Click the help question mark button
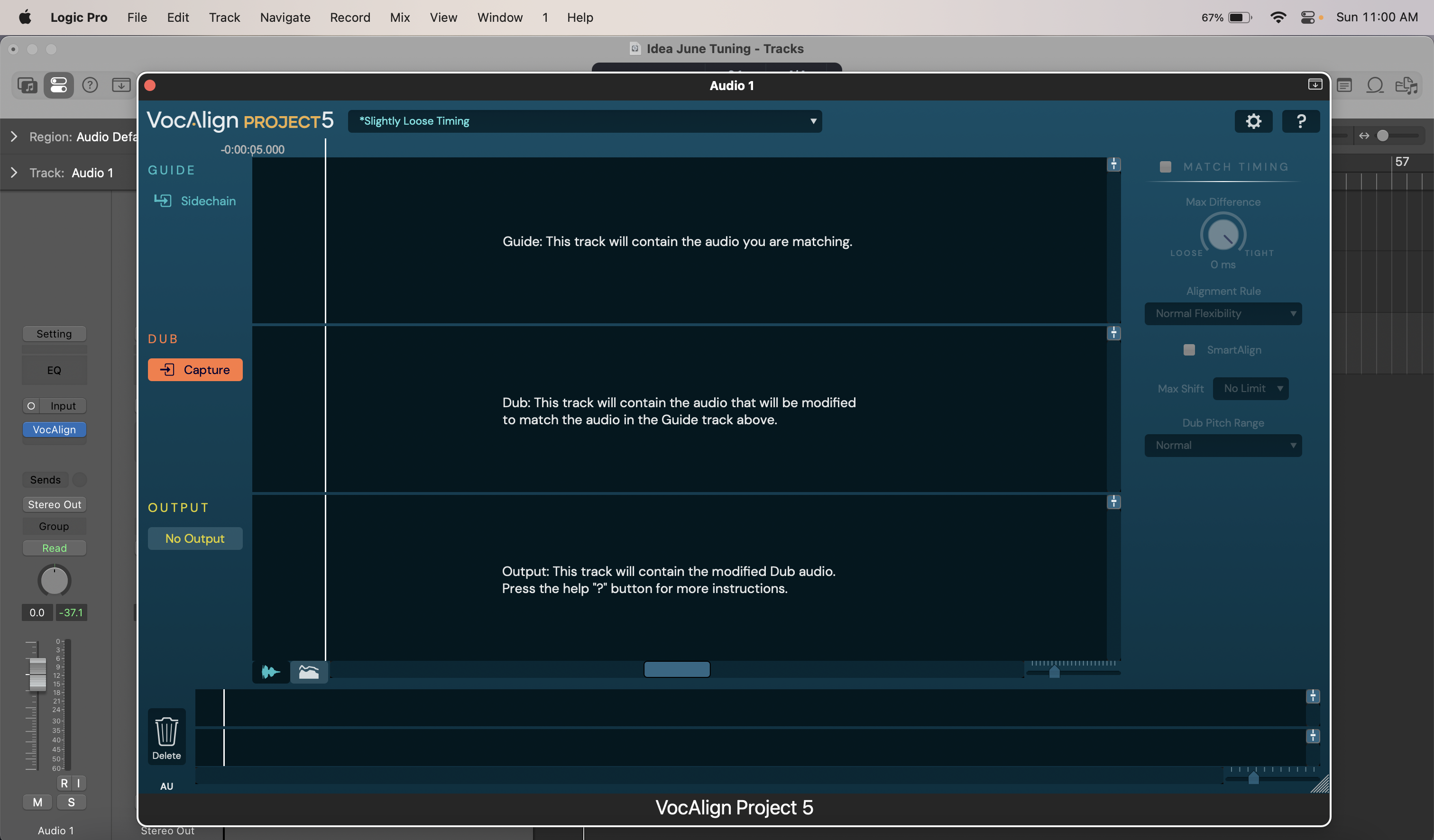Screen dimensions: 1434x840 1300,121
